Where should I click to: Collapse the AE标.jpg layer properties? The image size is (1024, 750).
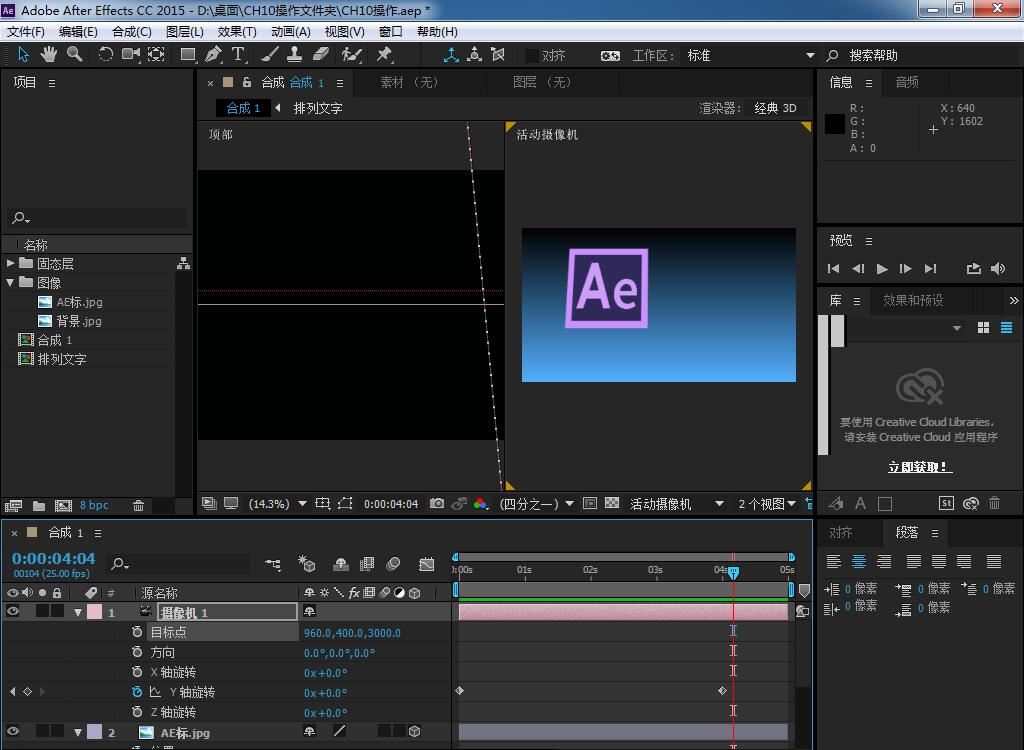tap(78, 732)
